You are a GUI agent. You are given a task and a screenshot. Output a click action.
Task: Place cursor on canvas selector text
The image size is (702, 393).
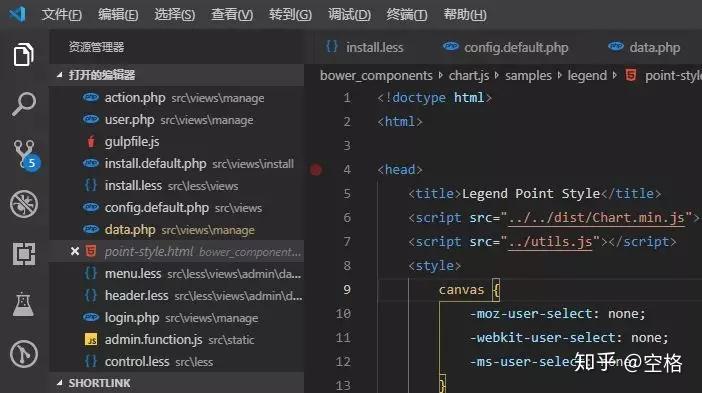point(461,290)
